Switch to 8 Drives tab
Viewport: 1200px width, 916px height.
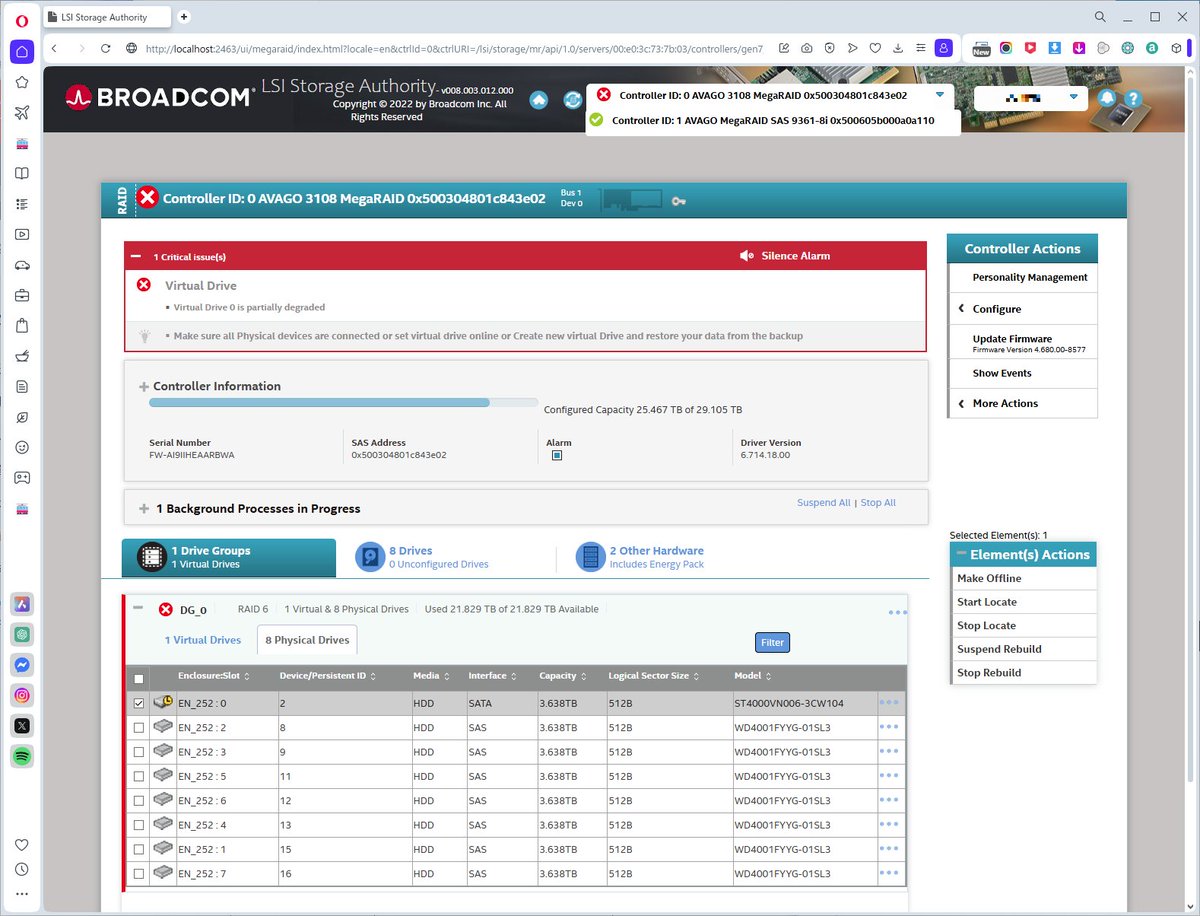coord(425,557)
